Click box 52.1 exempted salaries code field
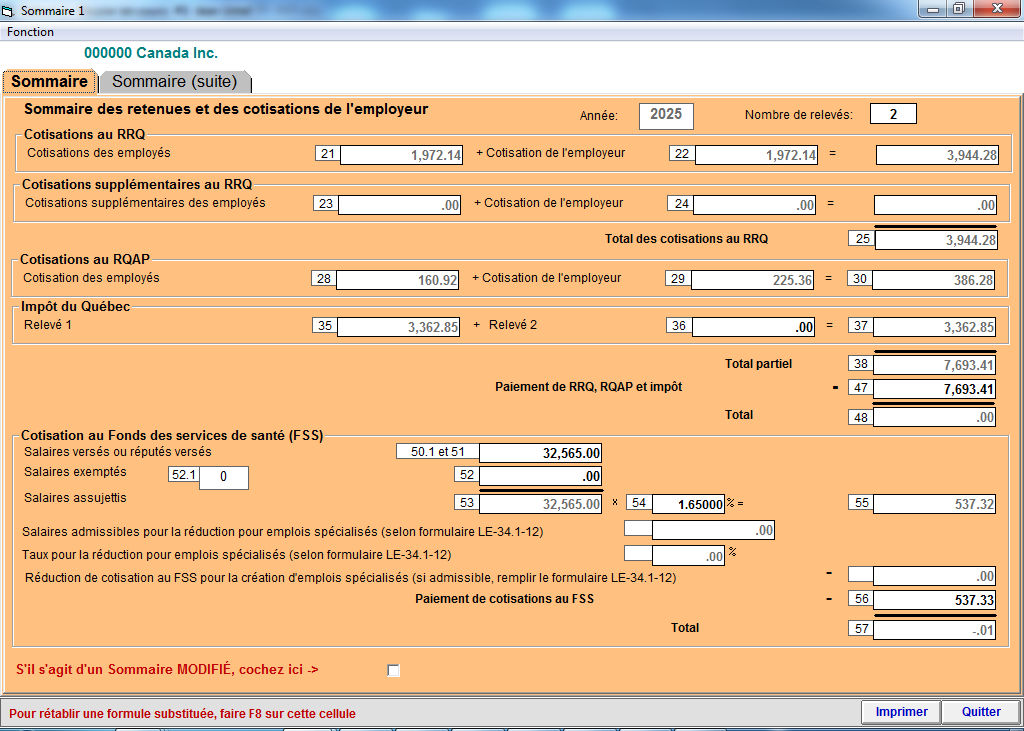This screenshot has width=1024, height=731. [x=223, y=478]
